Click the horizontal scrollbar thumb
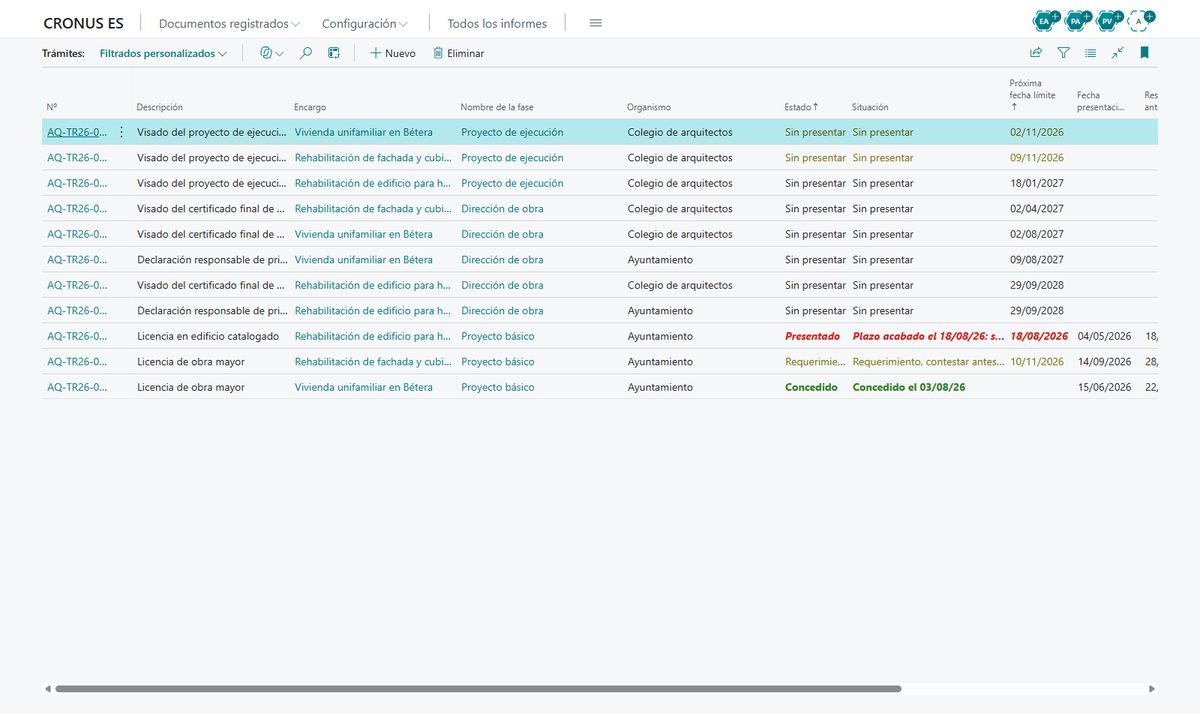 coord(478,689)
